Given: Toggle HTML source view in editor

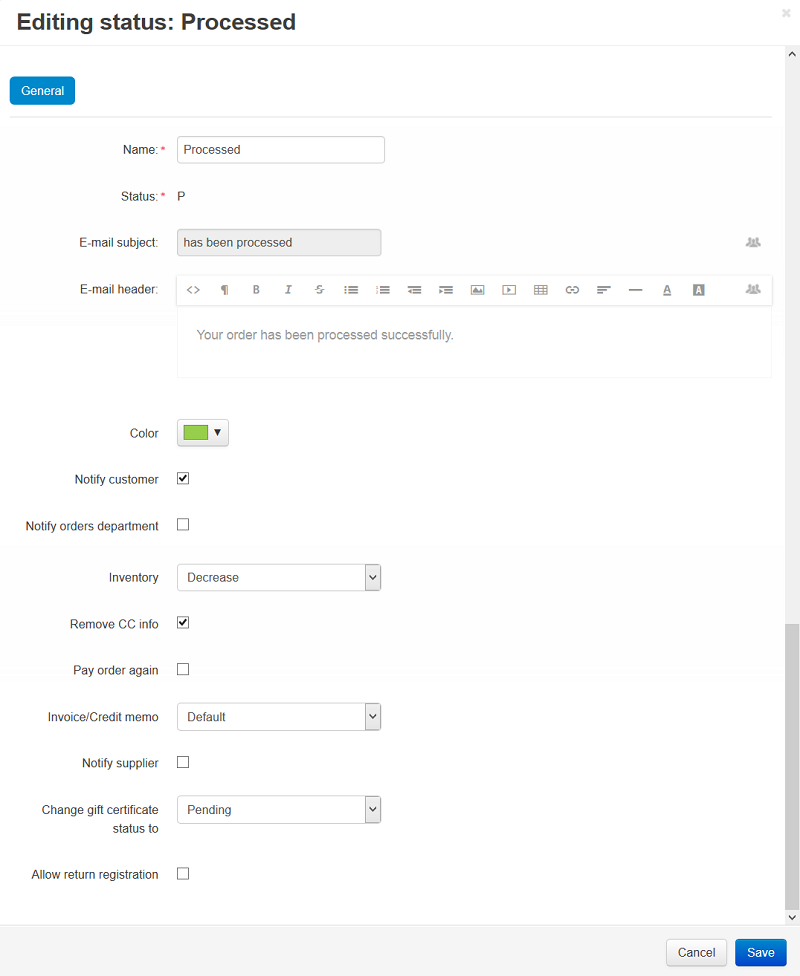Looking at the screenshot, I should [x=193, y=290].
